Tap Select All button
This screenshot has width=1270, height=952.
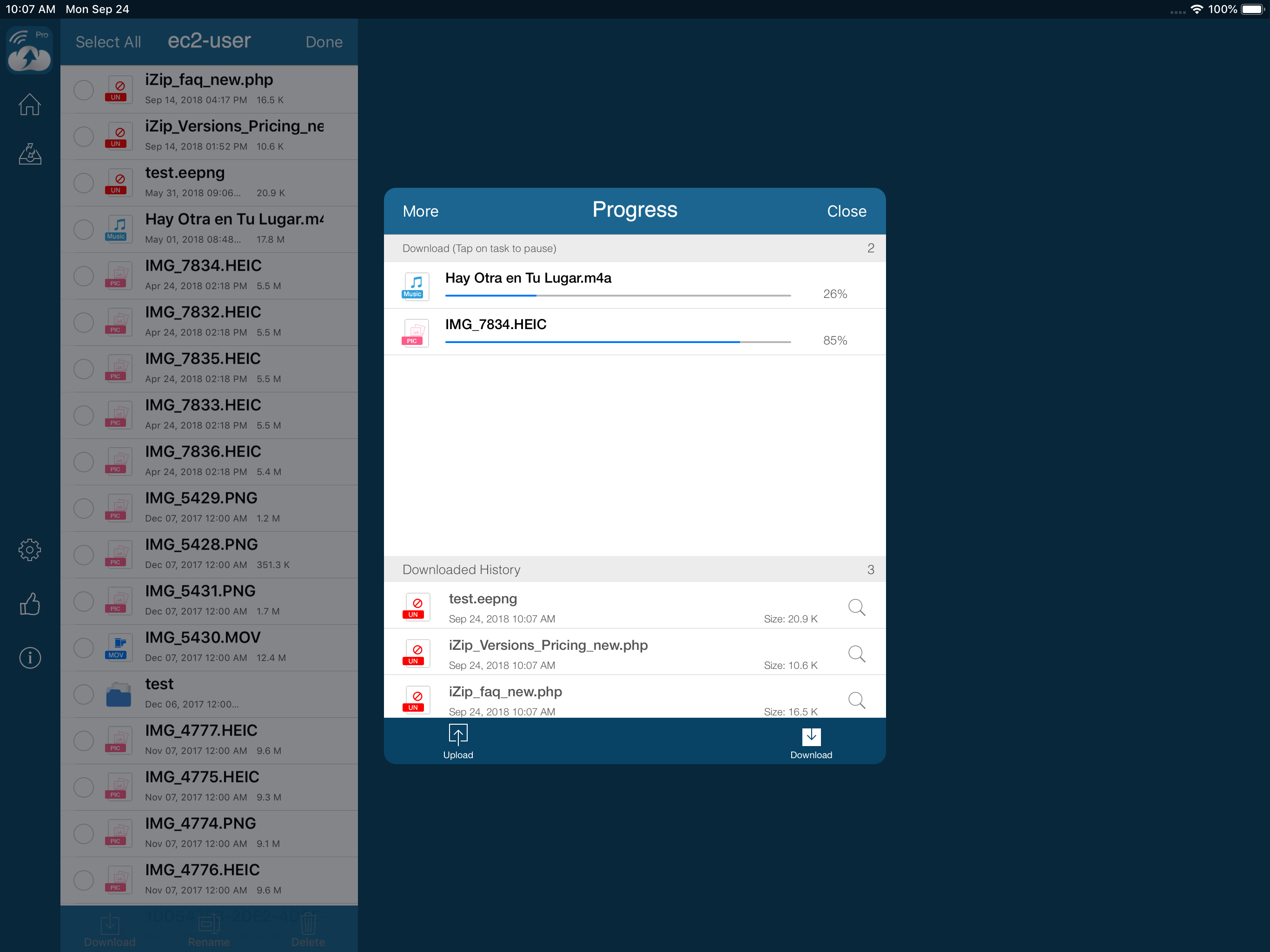click(x=108, y=42)
